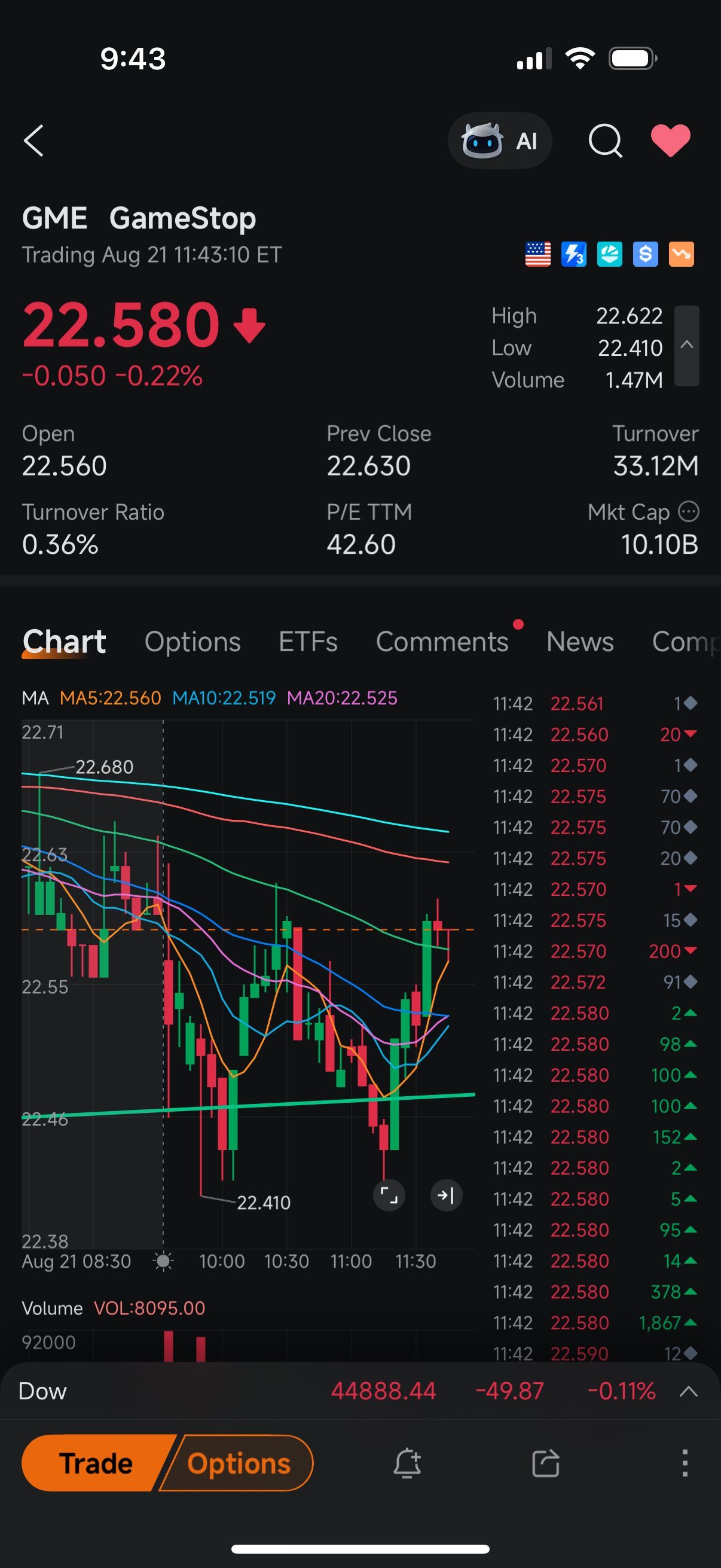
Task: Expand the chart to fullscreen
Action: point(389,1195)
